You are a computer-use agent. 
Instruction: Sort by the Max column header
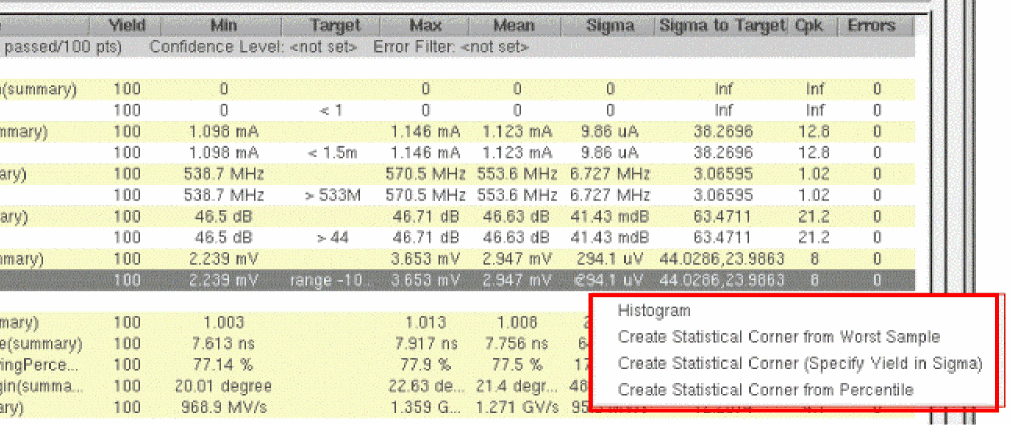(x=424, y=26)
